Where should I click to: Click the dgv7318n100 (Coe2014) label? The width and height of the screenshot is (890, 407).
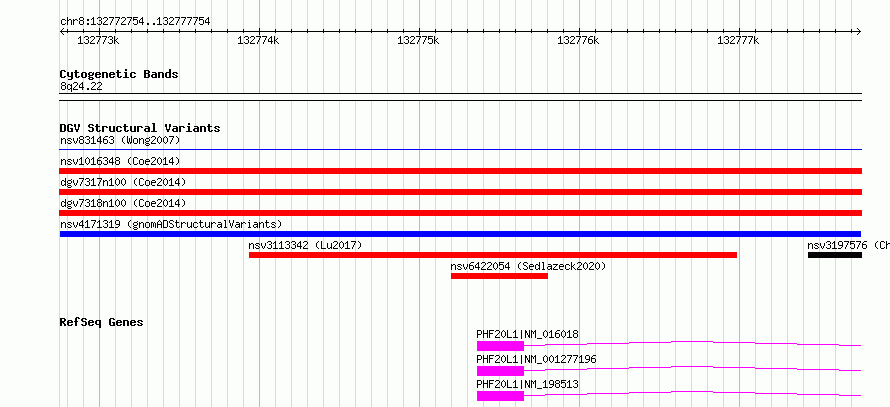123,203
